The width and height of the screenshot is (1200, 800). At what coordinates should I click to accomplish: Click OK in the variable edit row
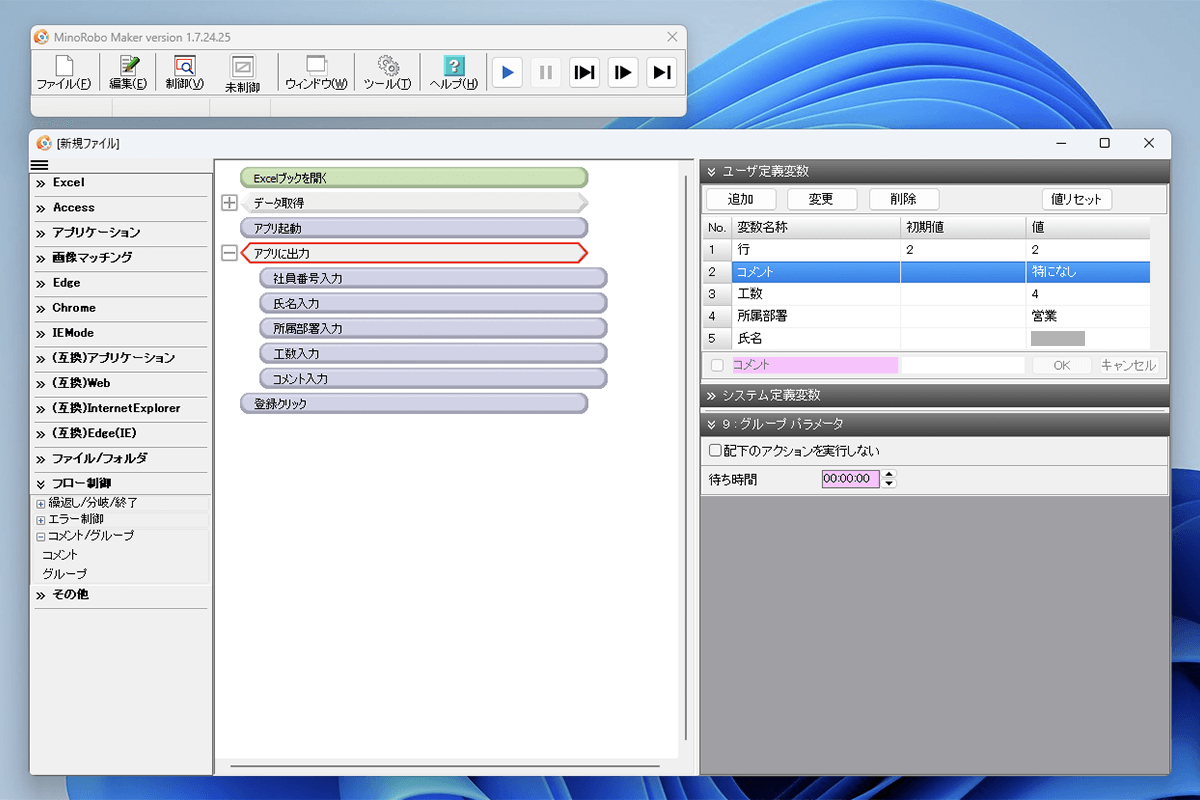point(1062,366)
